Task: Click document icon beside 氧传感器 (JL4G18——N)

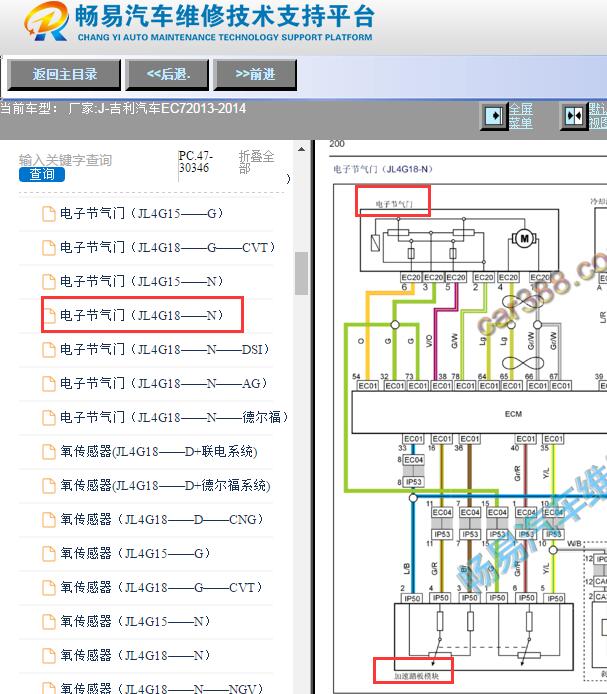Action: click(x=49, y=655)
